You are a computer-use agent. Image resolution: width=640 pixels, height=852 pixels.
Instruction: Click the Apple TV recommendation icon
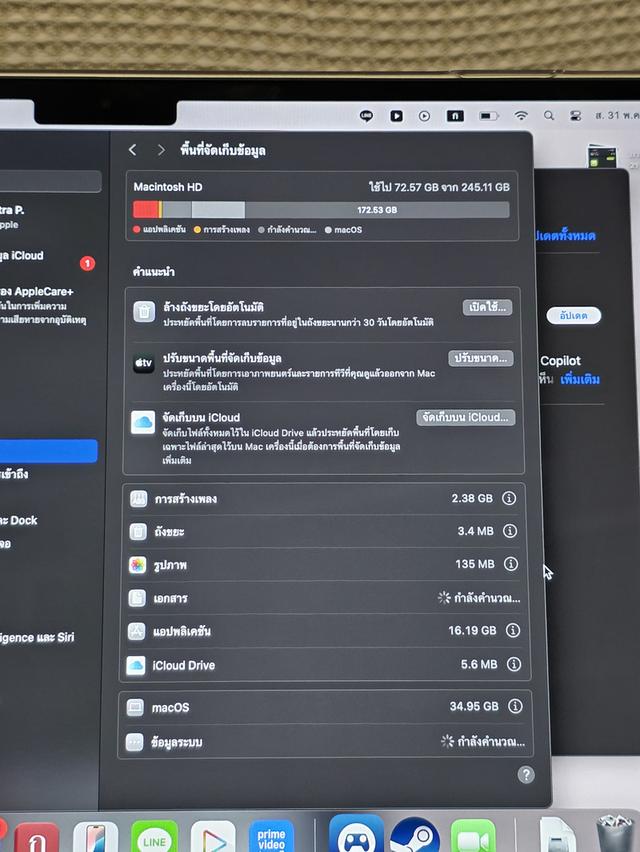pyautogui.click(x=143, y=362)
